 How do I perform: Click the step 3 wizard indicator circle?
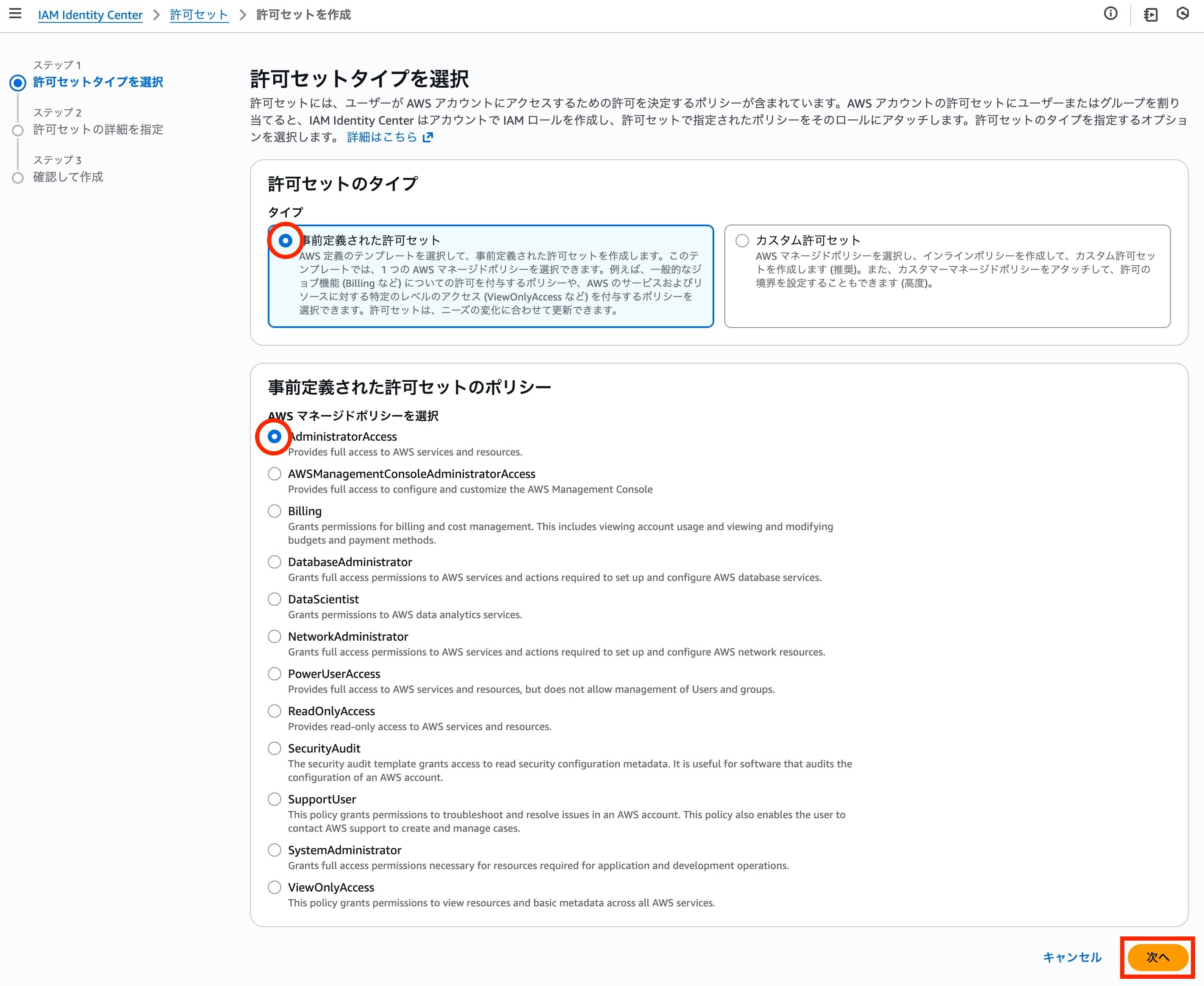[18, 178]
